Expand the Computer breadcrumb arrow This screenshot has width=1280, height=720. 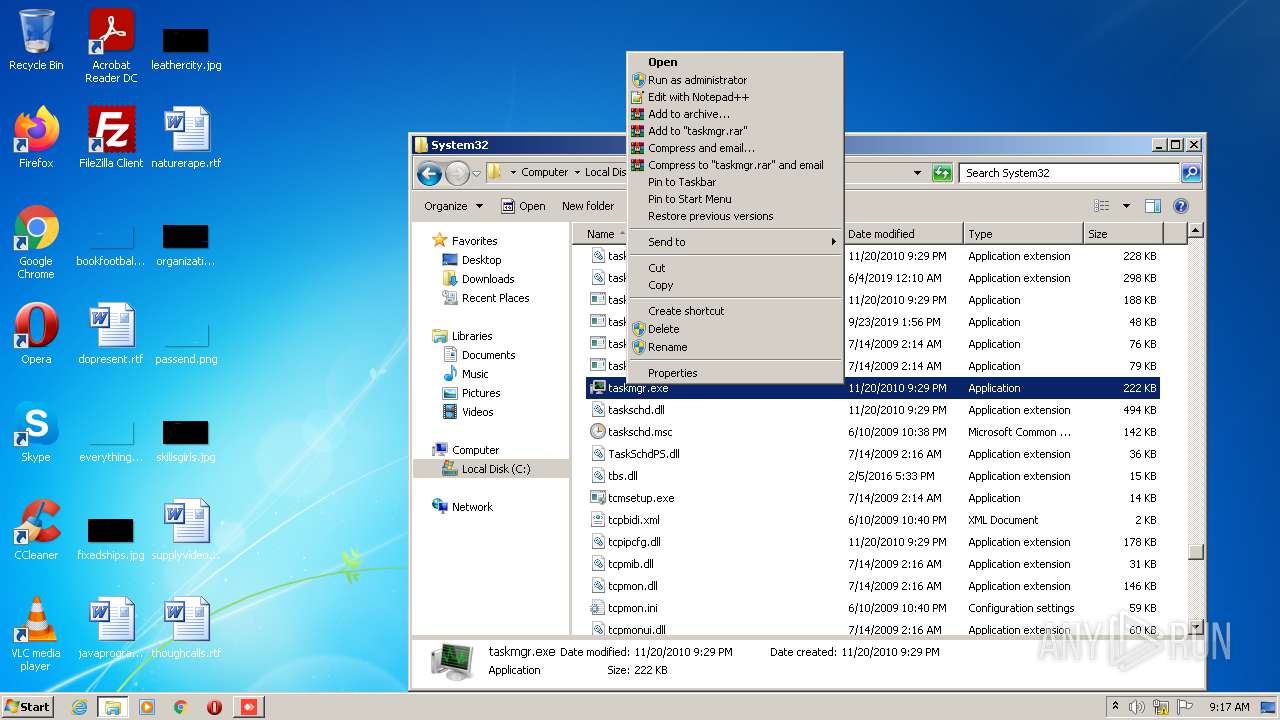[x=576, y=173]
